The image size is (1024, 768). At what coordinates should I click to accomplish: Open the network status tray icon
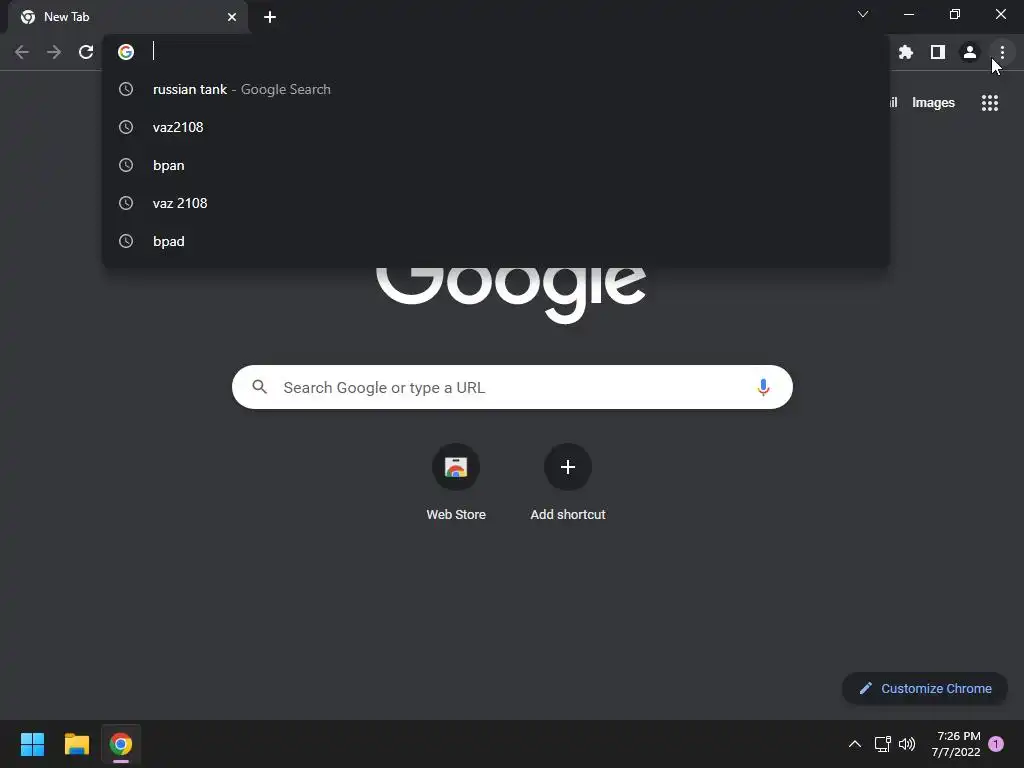(882, 744)
